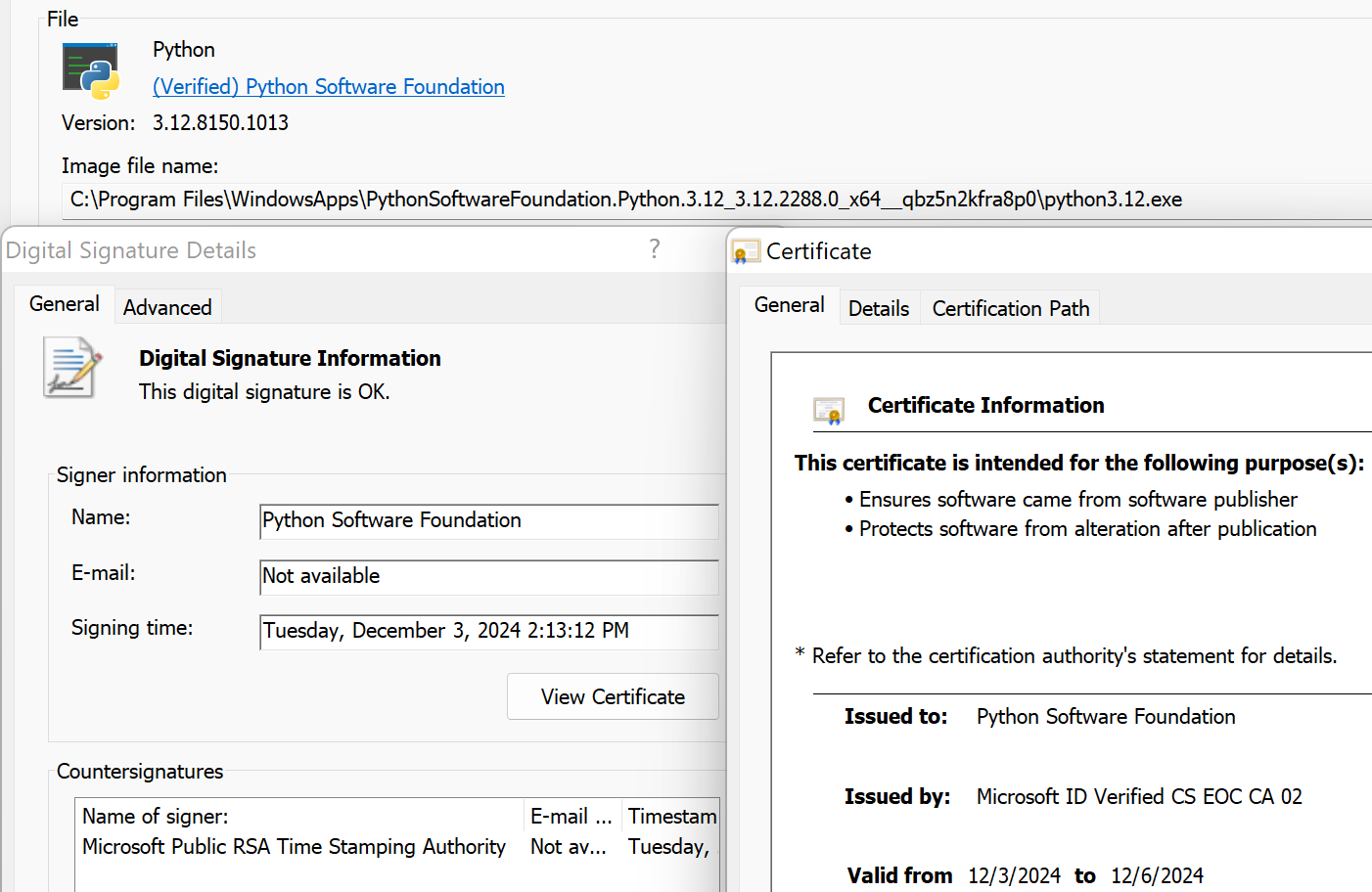
Task: Click Issued by Microsoft ID Verified CS EOC CA 02
Action: pyautogui.click(x=1139, y=797)
